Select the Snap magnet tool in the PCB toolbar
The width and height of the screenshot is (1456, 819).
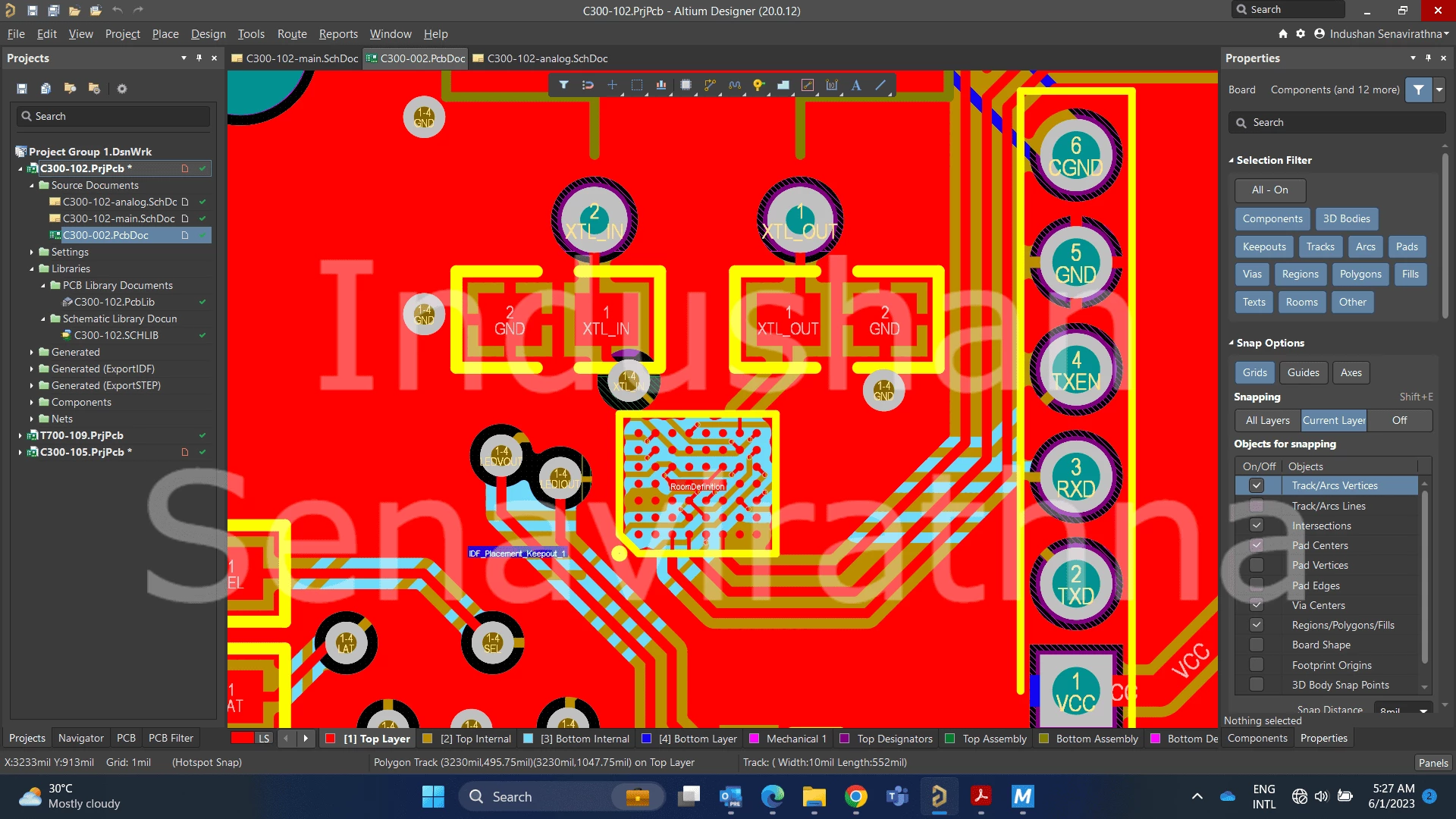[x=588, y=86]
